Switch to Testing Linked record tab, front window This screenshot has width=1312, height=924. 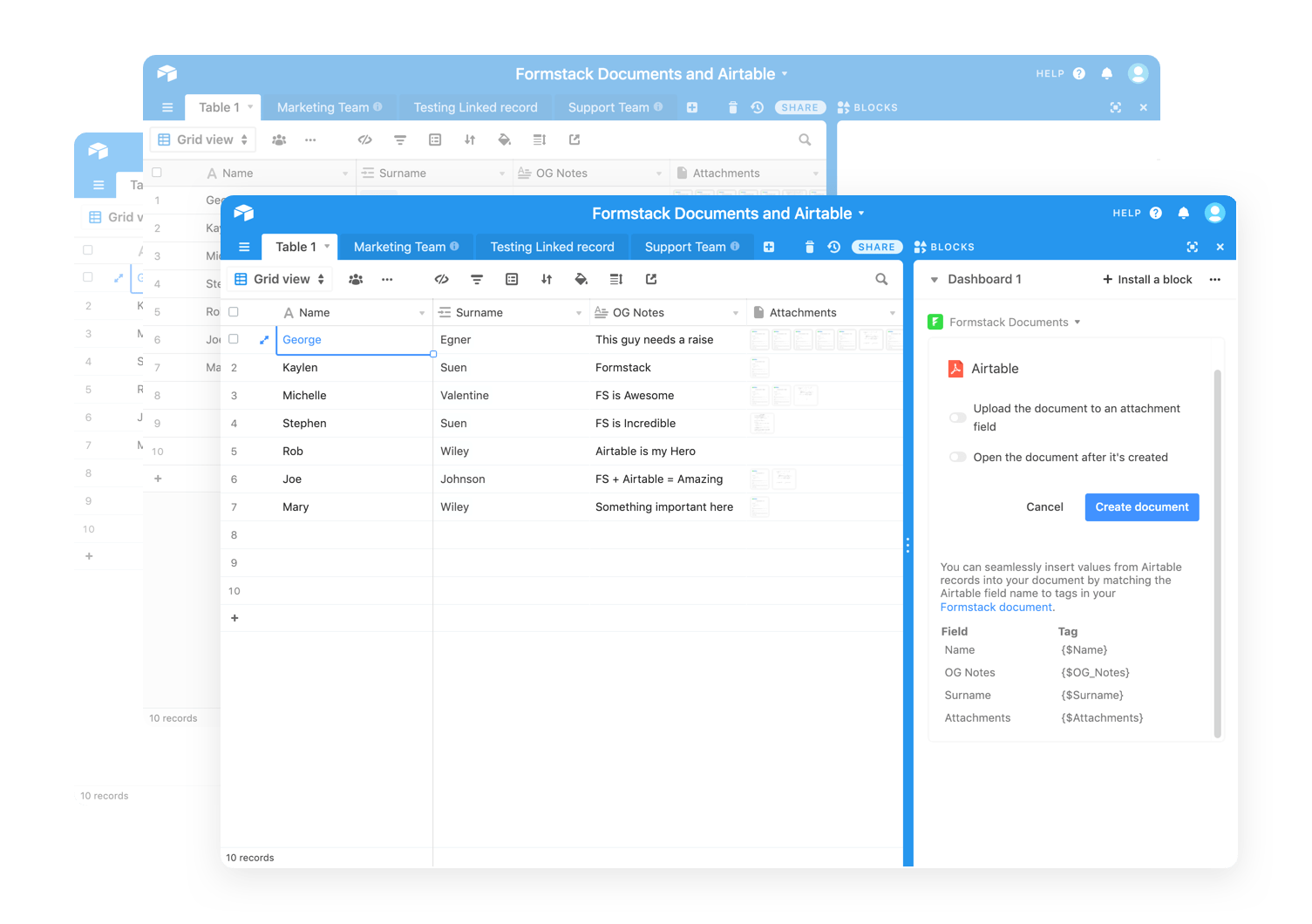552,247
